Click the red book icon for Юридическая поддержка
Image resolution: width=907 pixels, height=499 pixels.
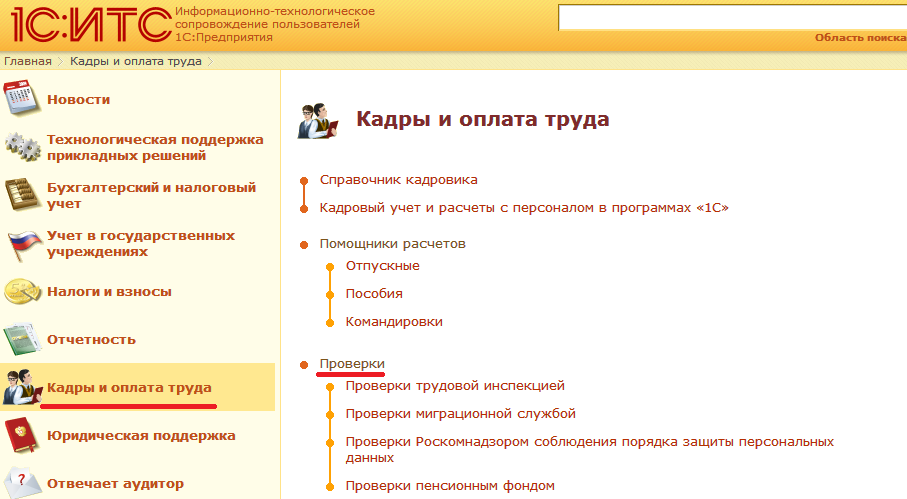point(22,435)
